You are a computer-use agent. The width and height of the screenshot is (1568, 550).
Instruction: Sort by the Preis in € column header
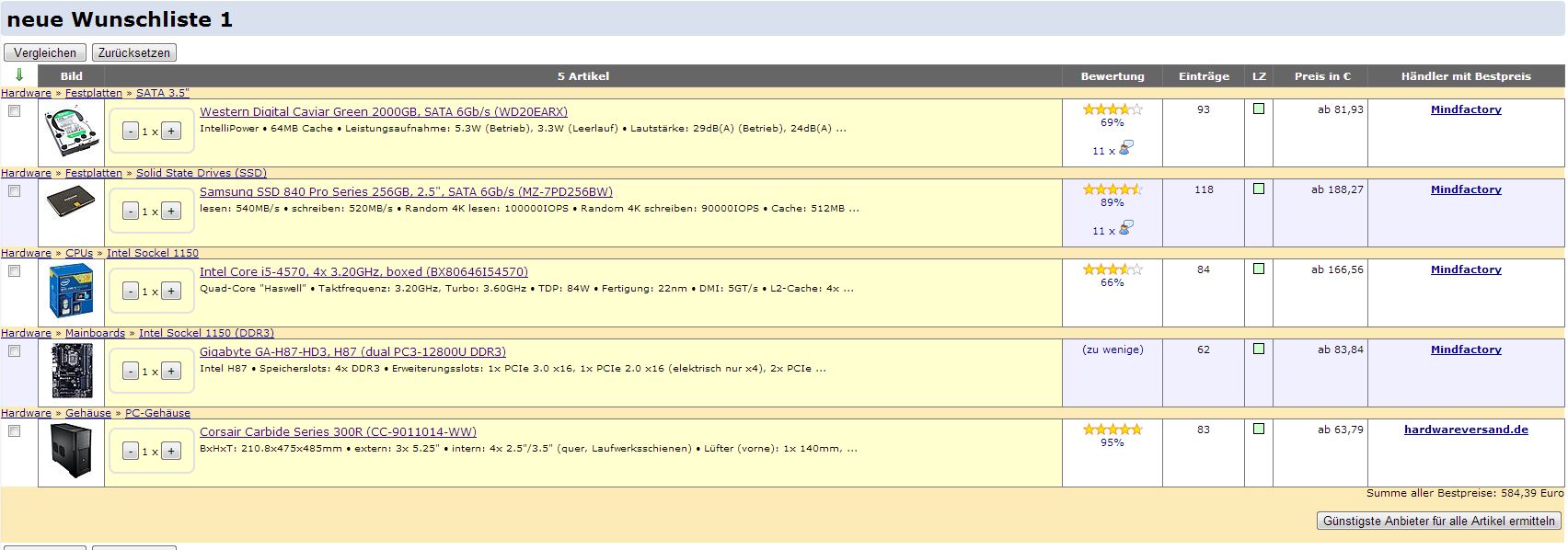pos(1322,76)
